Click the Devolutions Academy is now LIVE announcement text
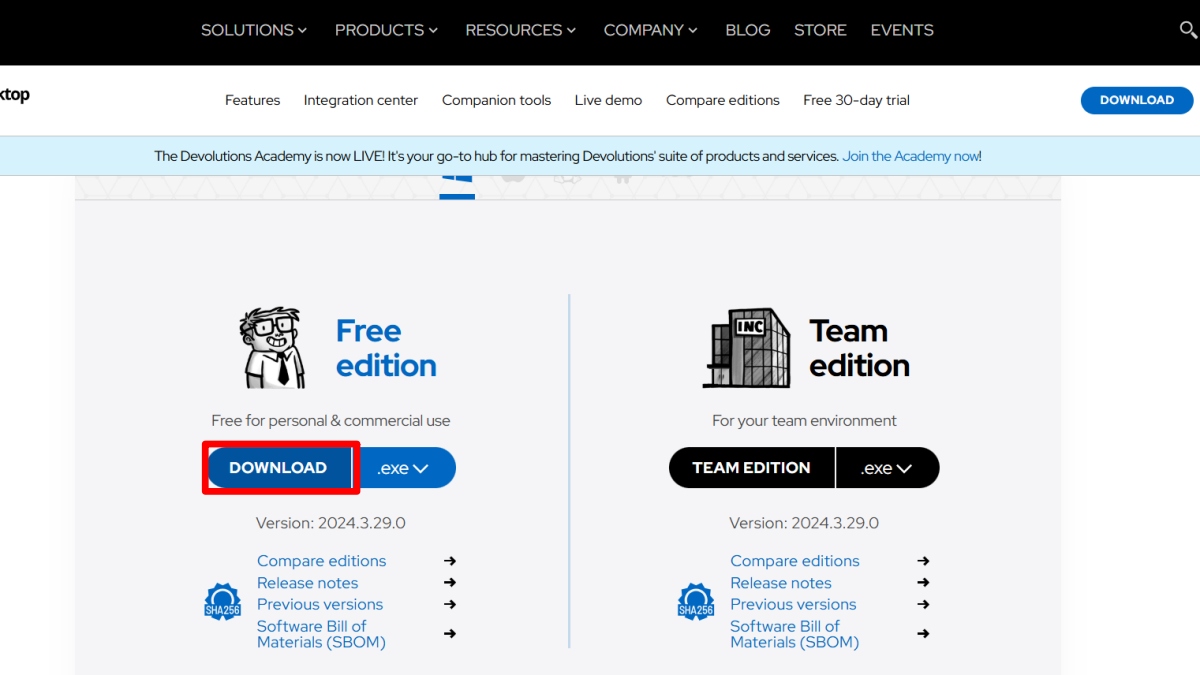 click(497, 156)
